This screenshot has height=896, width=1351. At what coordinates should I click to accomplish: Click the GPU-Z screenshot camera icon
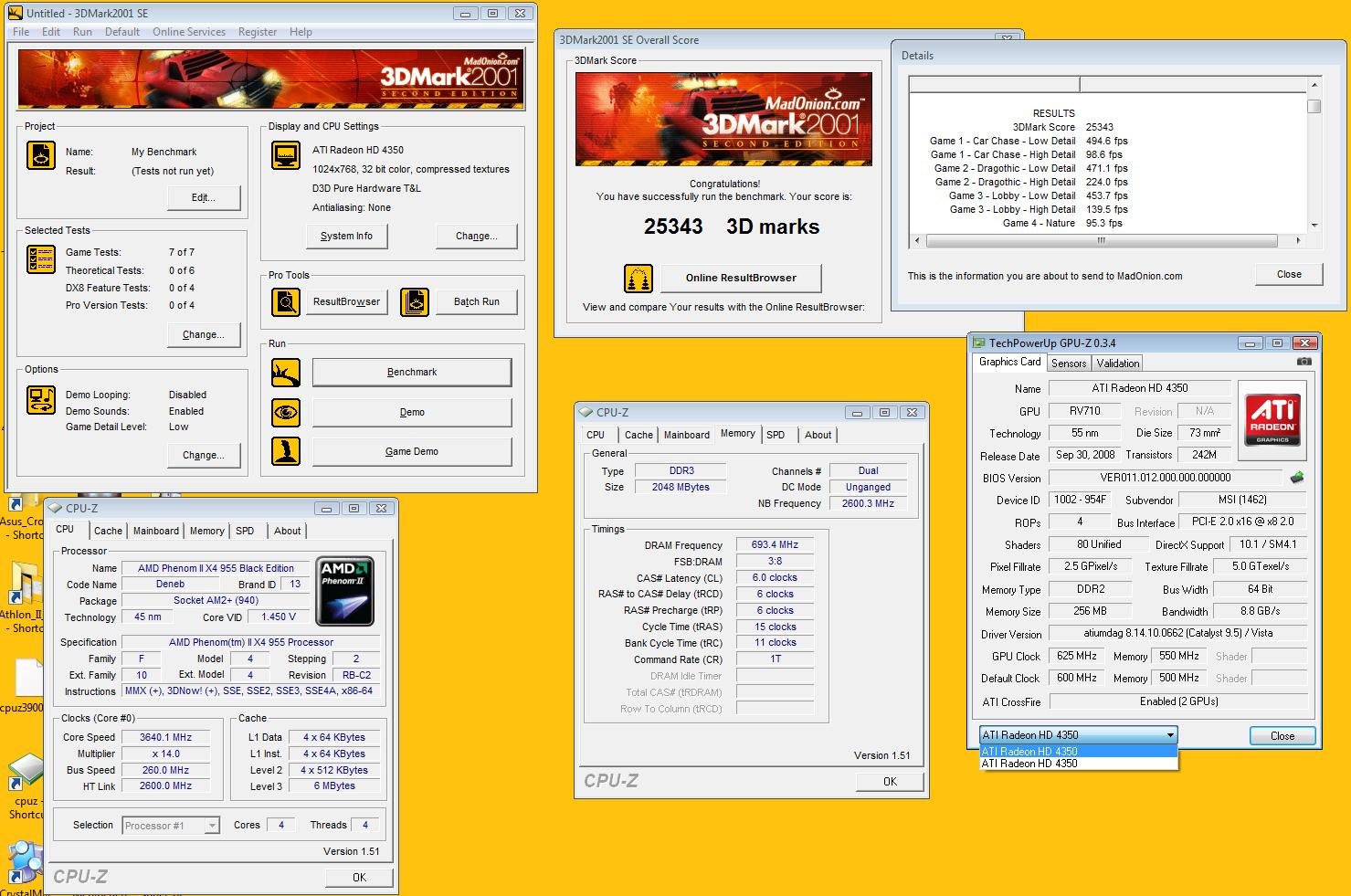(1304, 362)
